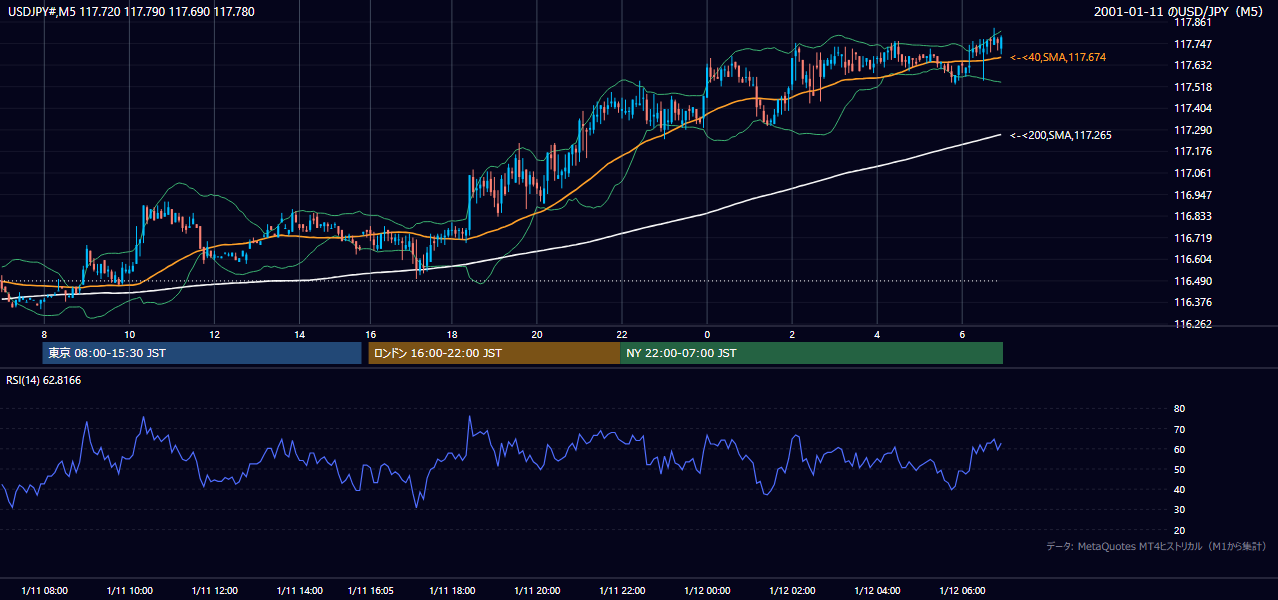Image resolution: width=1278 pixels, height=600 pixels.
Task: Click price axis value 116.490
Action: coord(1193,281)
